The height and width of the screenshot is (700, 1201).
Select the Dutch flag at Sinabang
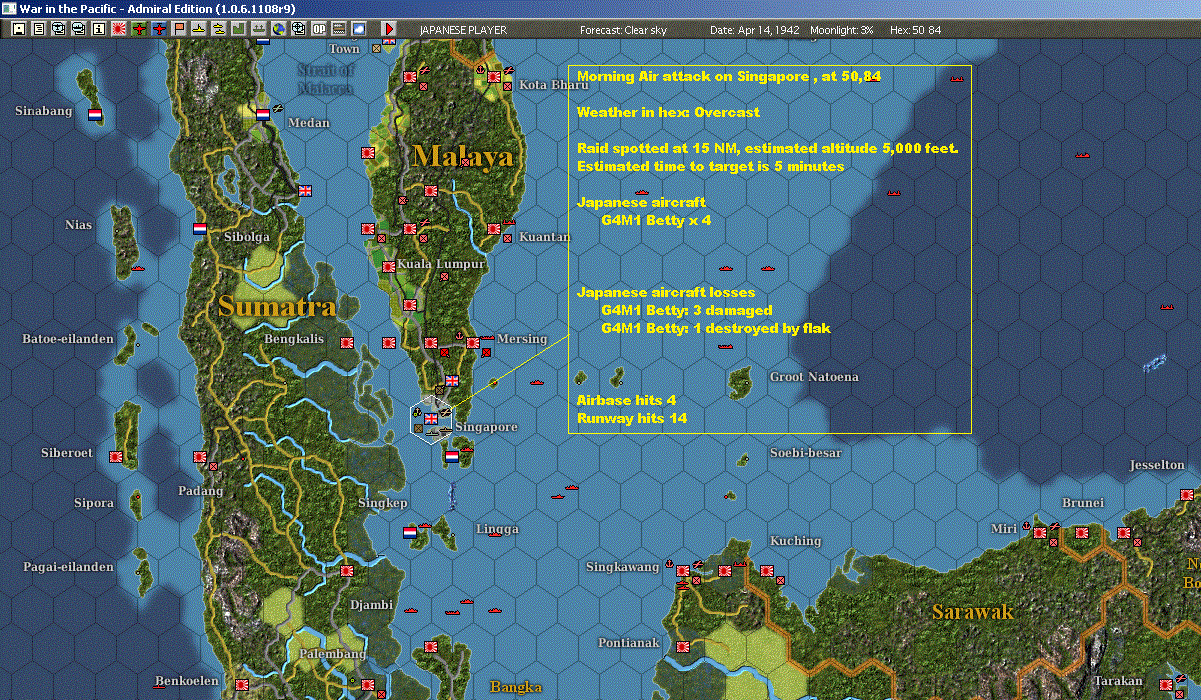click(x=95, y=114)
